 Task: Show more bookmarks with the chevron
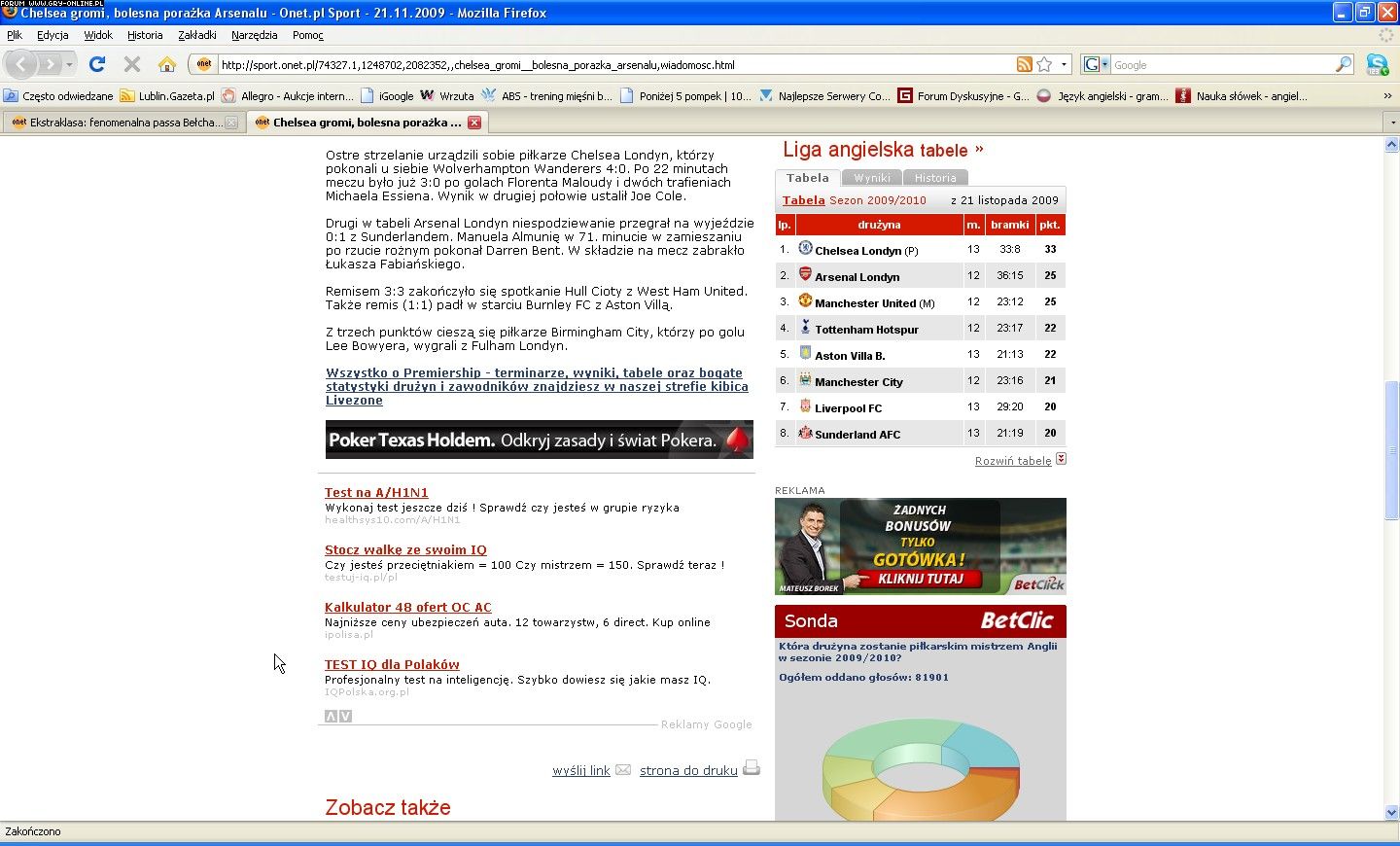1387,95
